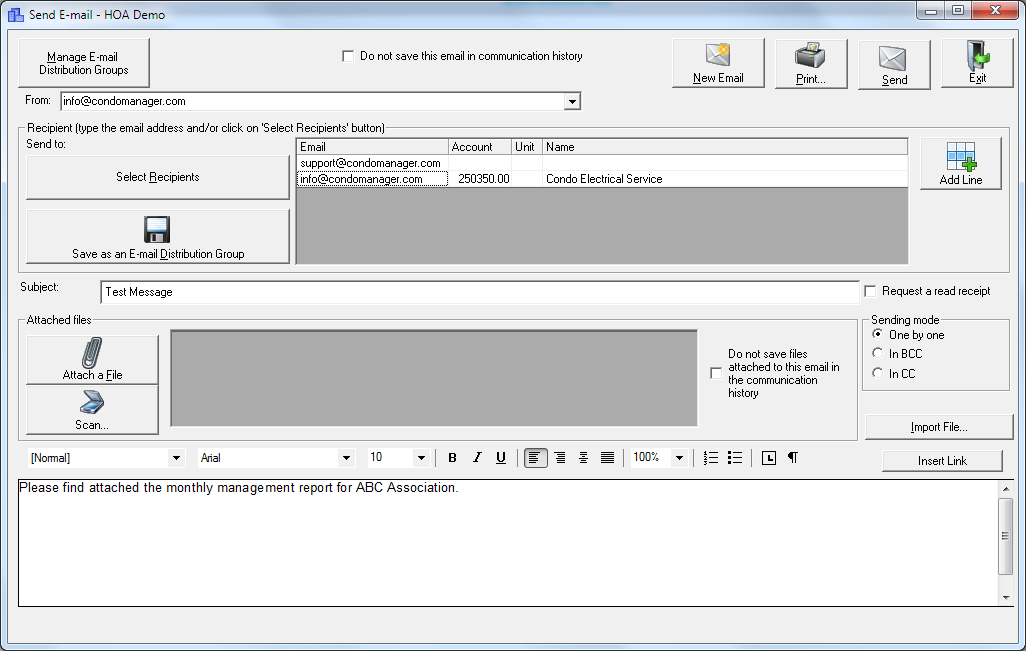Click the Send icon

pos(893,55)
